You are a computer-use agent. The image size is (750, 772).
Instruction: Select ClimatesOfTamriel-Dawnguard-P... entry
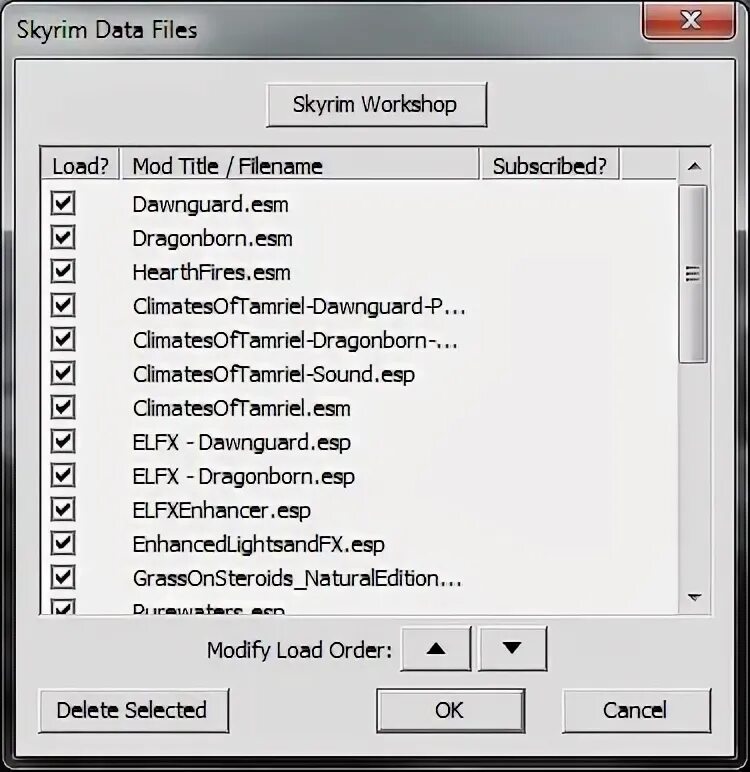[299, 307]
